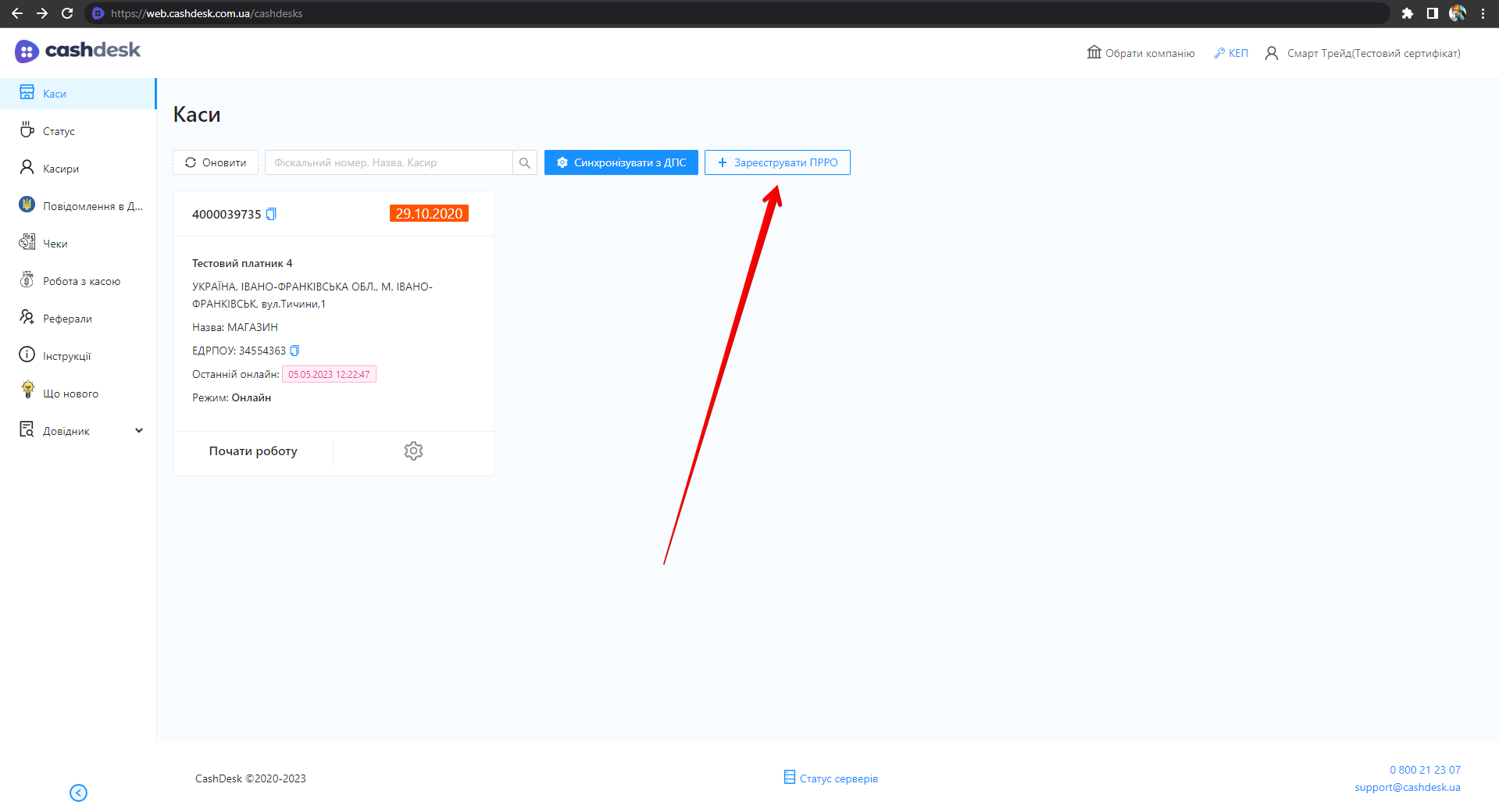The width and height of the screenshot is (1499, 812).
Task: Open Робота з касою page
Action: tap(81, 281)
